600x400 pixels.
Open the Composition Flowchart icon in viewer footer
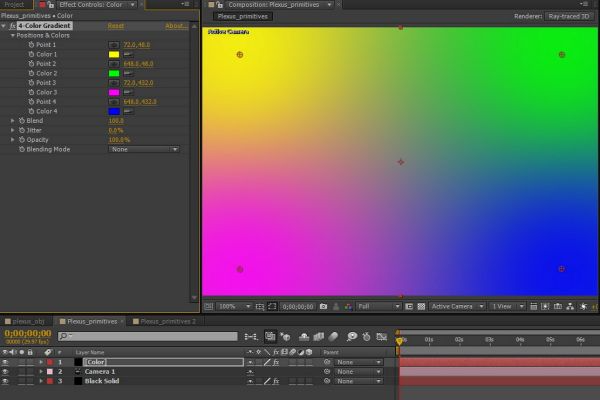click(570, 307)
